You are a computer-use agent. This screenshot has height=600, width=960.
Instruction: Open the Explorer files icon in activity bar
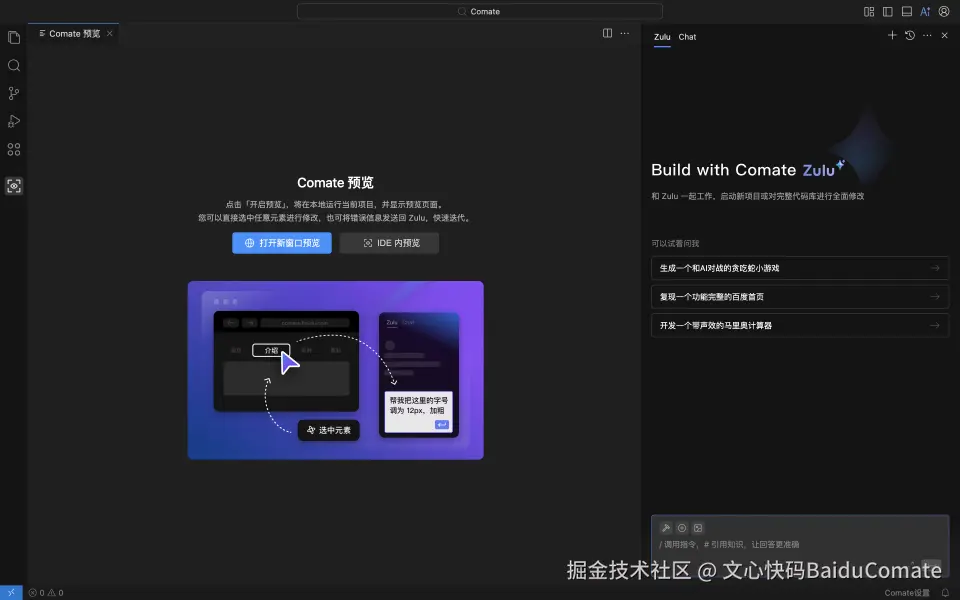tap(13, 37)
